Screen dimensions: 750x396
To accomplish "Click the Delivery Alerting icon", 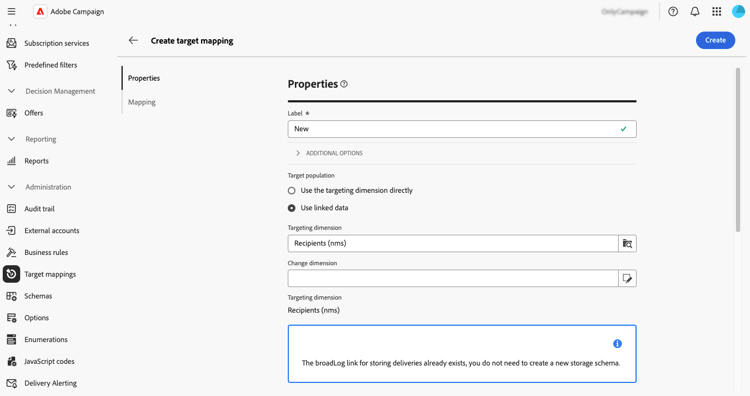I will pos(11,383).
